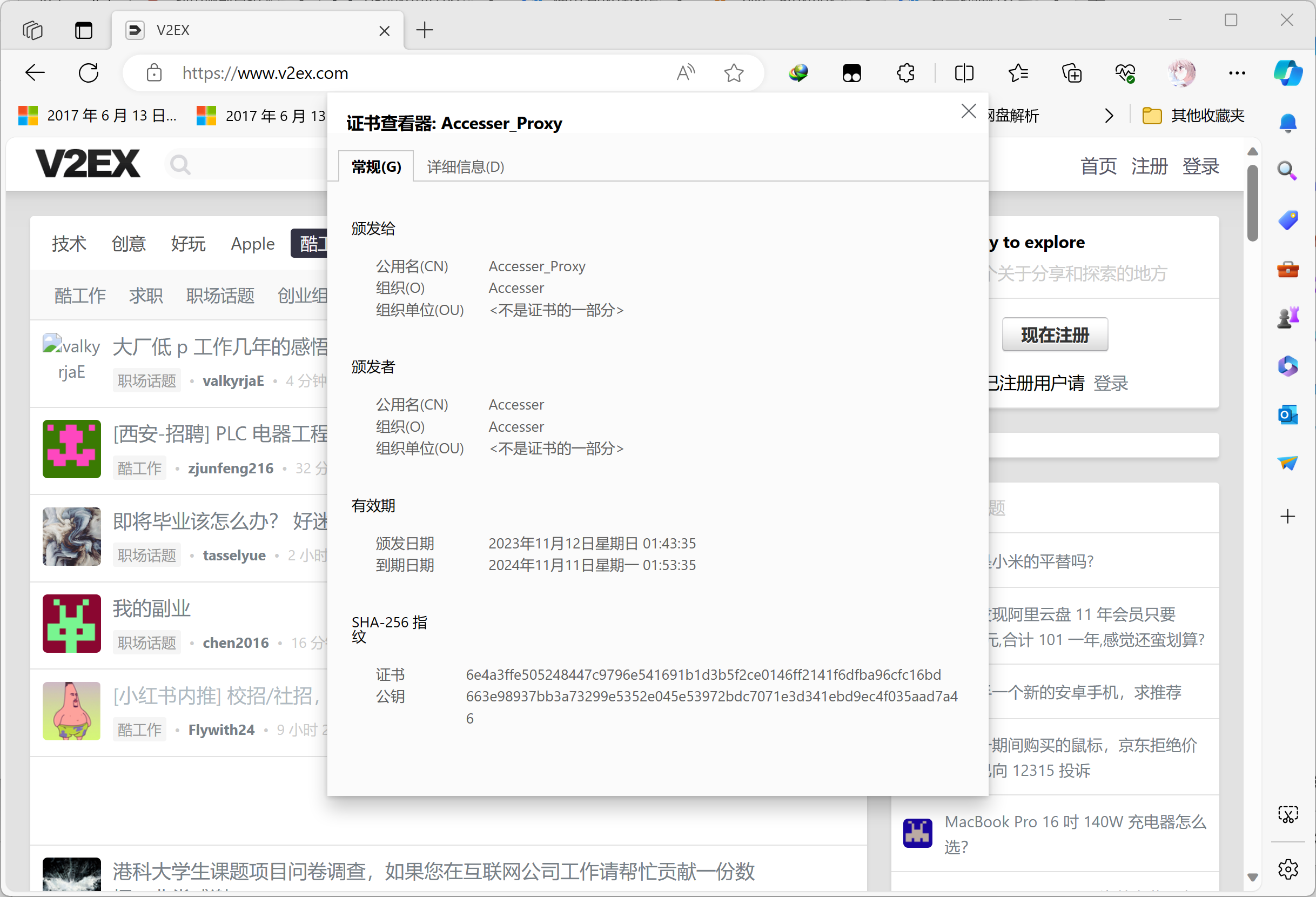The height and width of the screenshot is (897, 1316).
Task: Click the browser refresh icon
Action: [89, 73]
